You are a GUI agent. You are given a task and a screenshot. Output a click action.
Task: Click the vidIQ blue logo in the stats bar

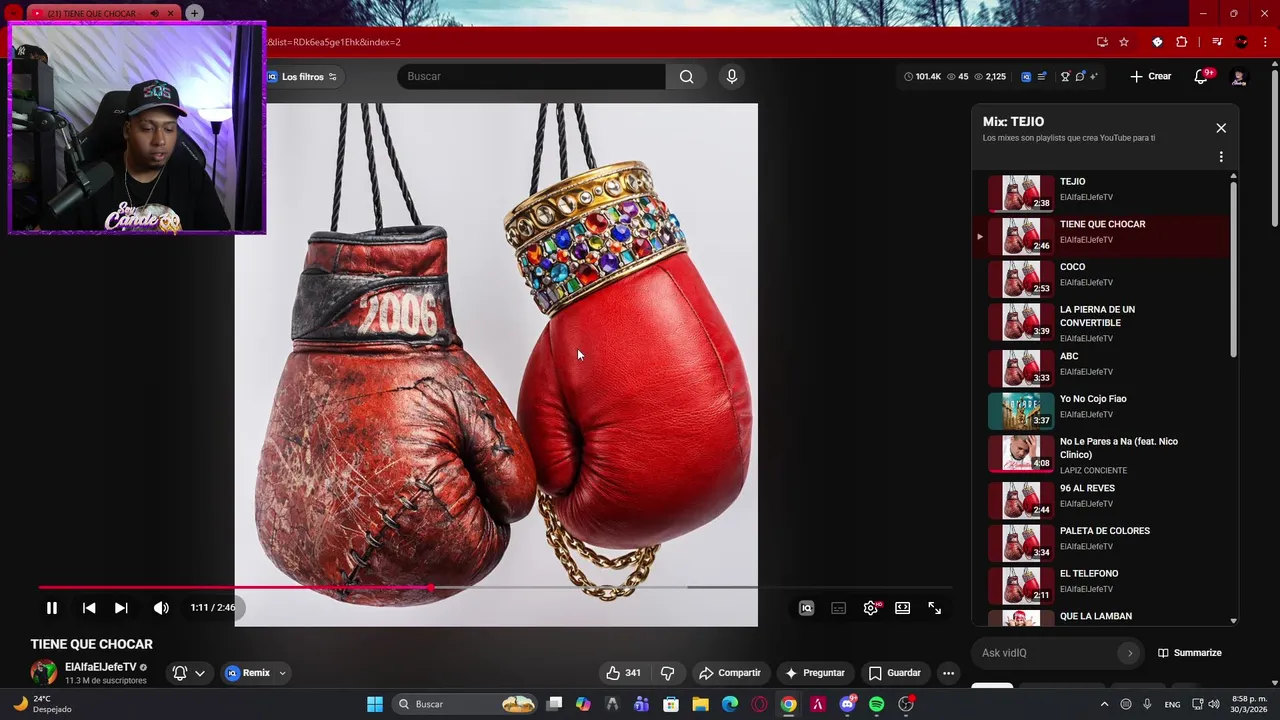click(1026, 76)
